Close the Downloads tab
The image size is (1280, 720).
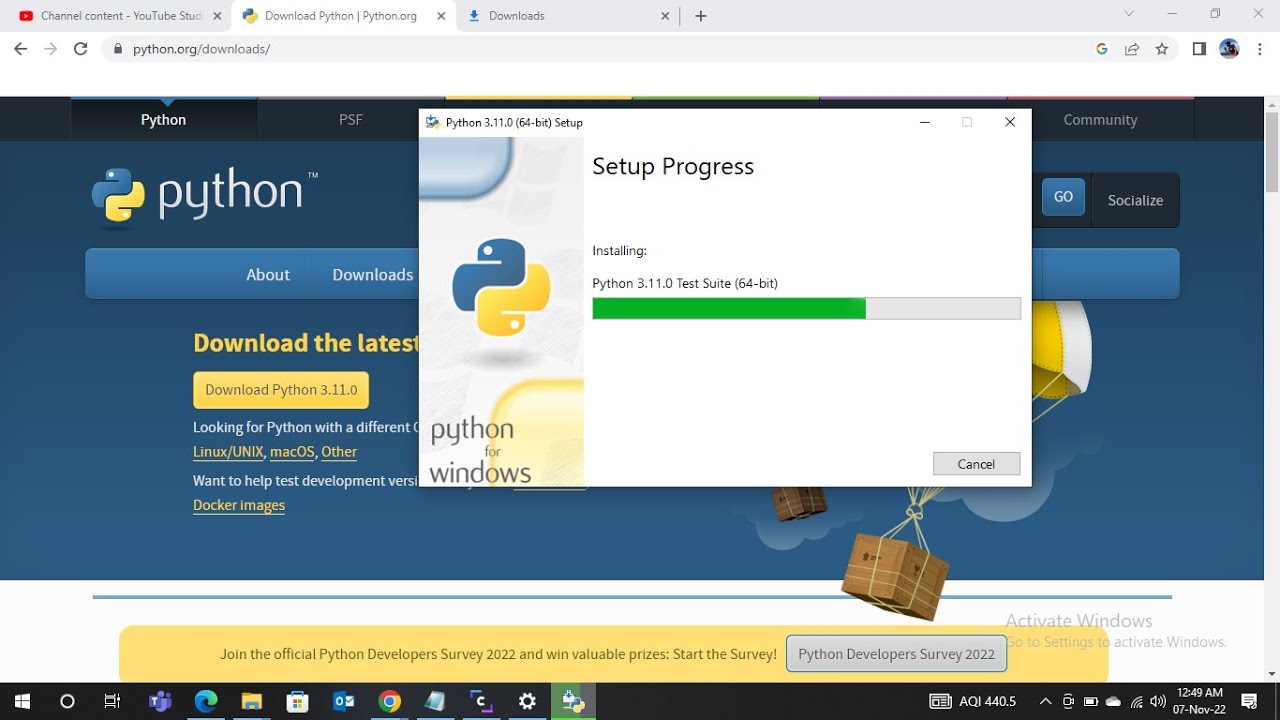click(x=666, y=16)
